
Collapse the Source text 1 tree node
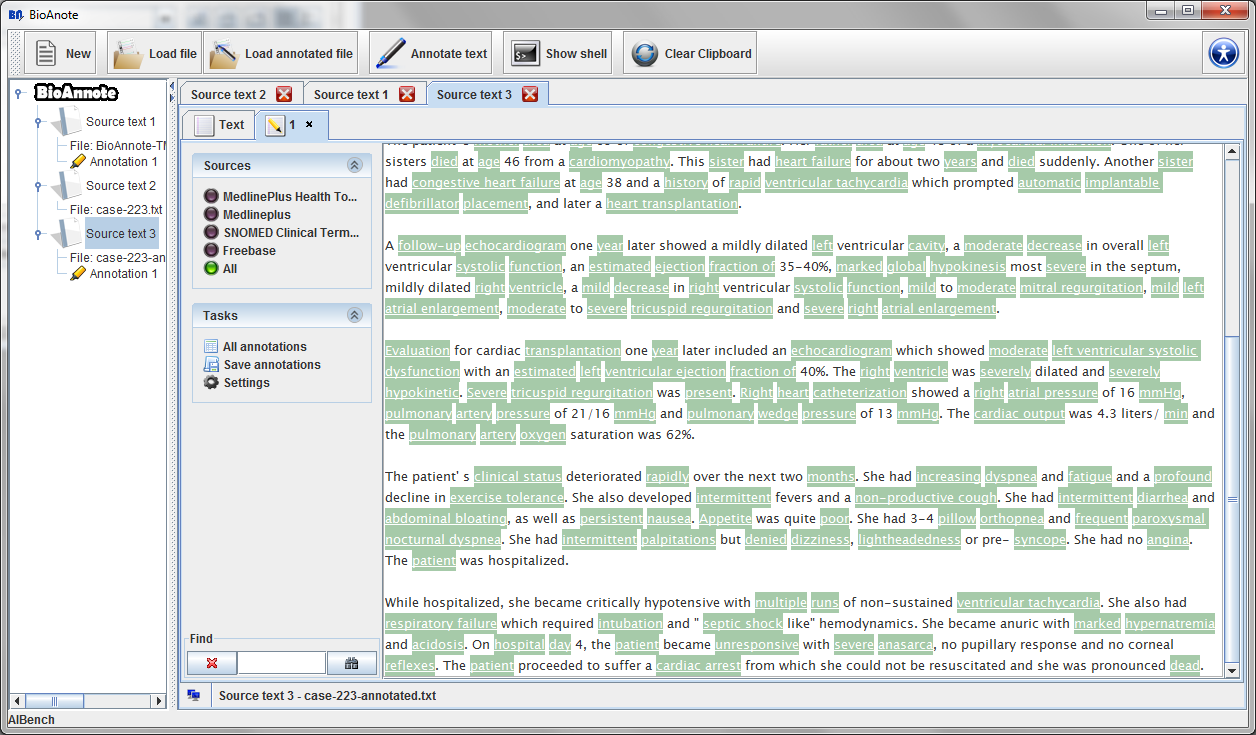click(x=39, y=122)
